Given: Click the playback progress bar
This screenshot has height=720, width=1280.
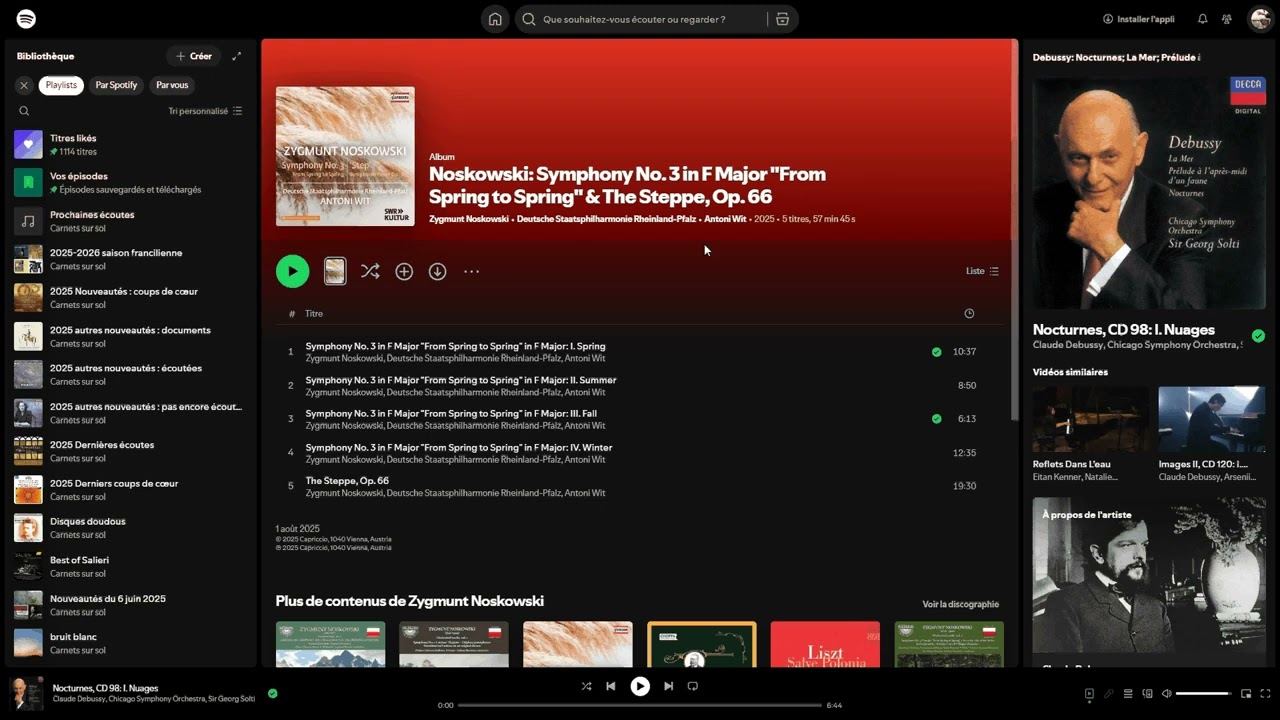Looking at the screenshot, I should 640,705.
